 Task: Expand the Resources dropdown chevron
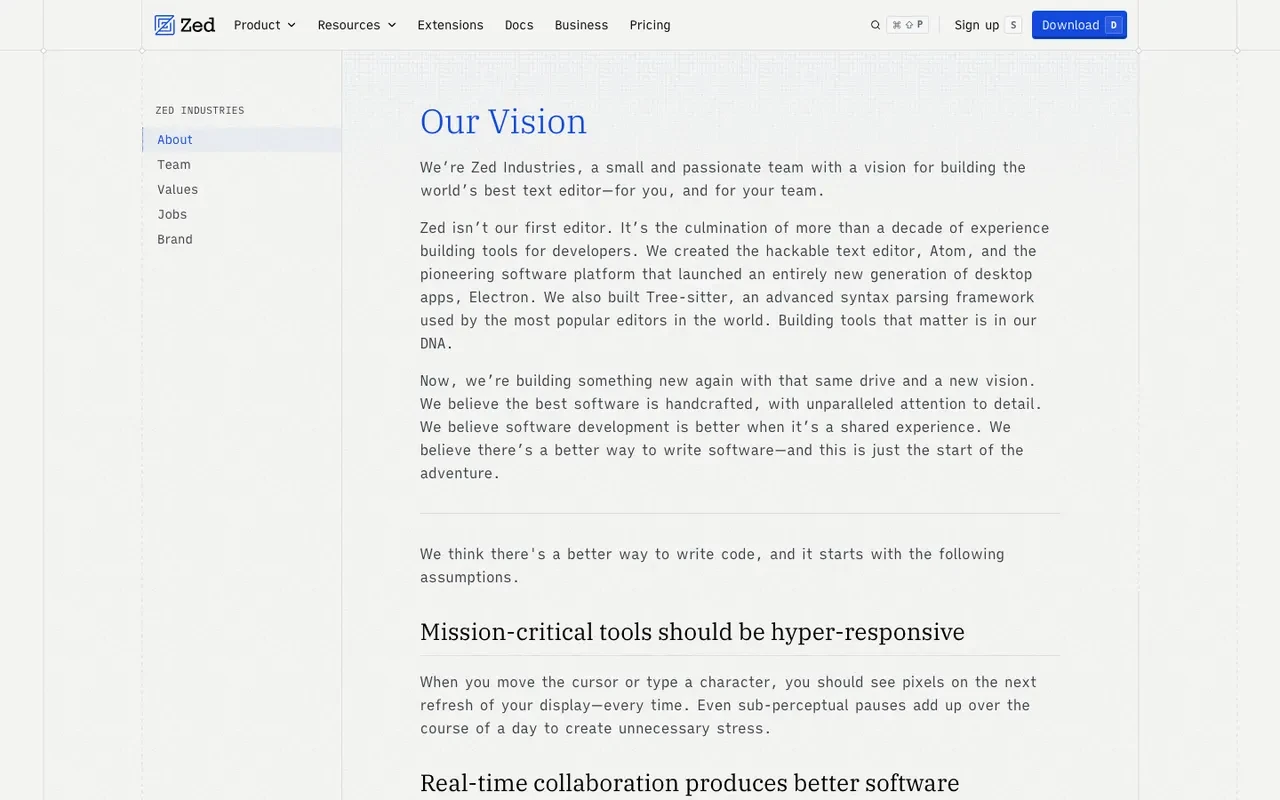coord(392,25)
